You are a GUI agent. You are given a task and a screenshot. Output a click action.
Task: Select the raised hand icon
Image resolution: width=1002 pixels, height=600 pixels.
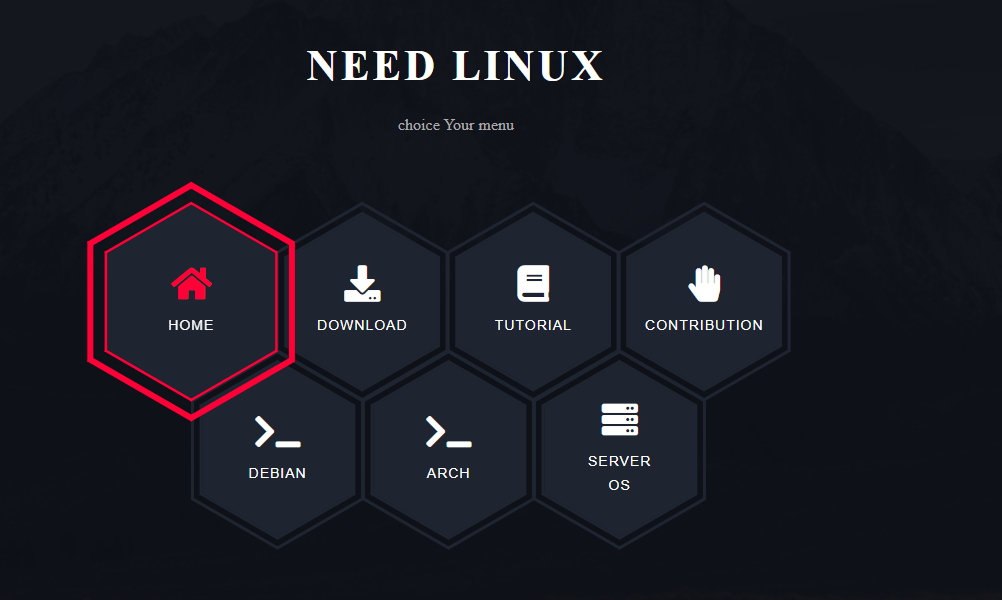pyautogui.click(x=704, y=283)
